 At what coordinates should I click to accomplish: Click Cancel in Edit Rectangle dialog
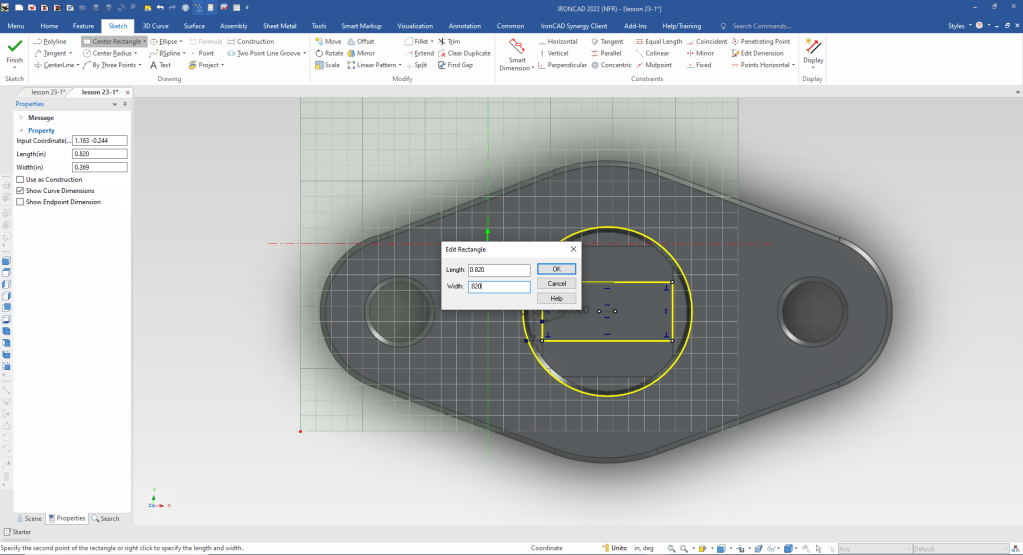point(556,283)
